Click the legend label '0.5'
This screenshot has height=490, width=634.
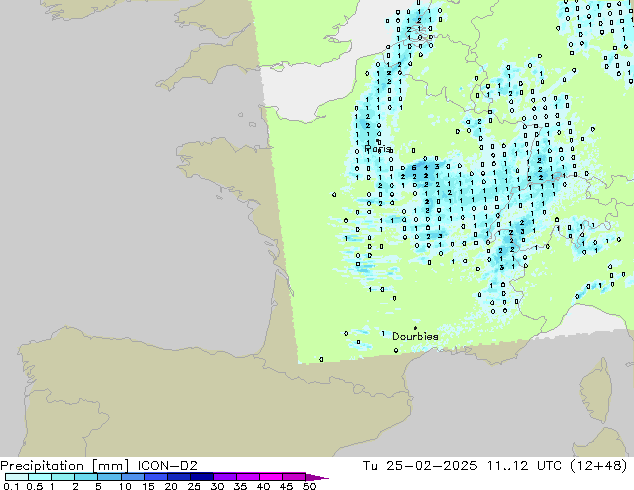point(35,486)
